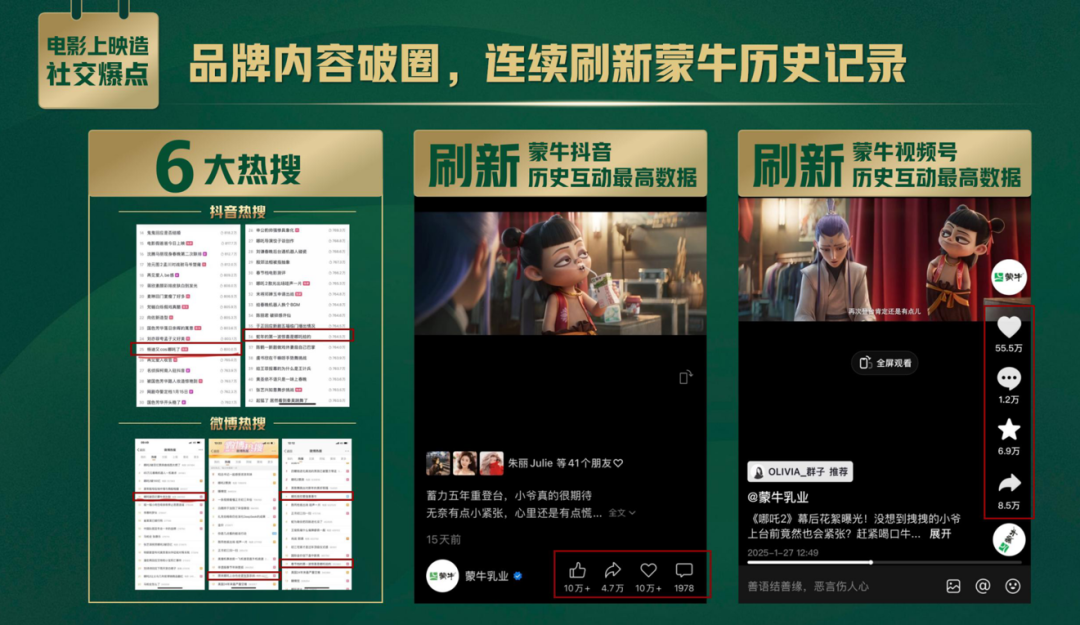The width and height of the screenshot is (1080, 625).
Task: Click the 抖音热搜 heading
Action: point(238,212)
